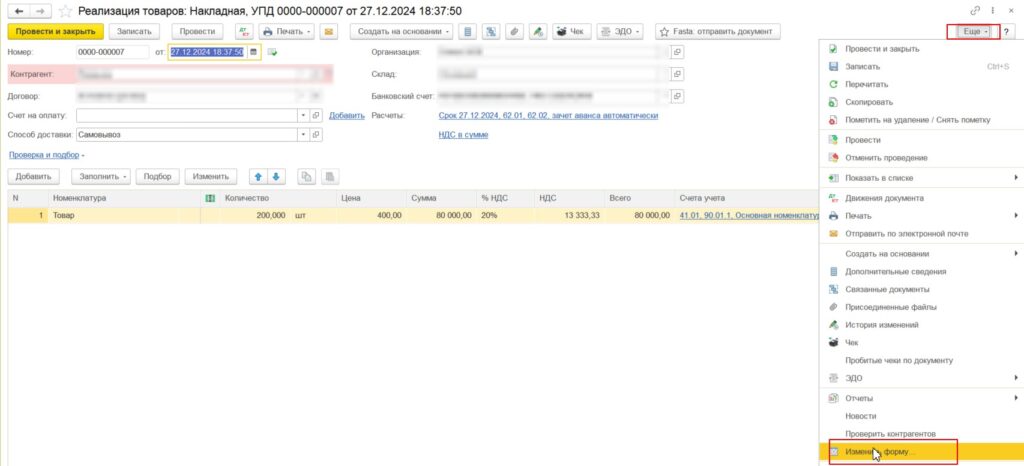Expand the Показать в списке submenu
1024x466 pixels.
pyautogui.click(x=921, y=178)
